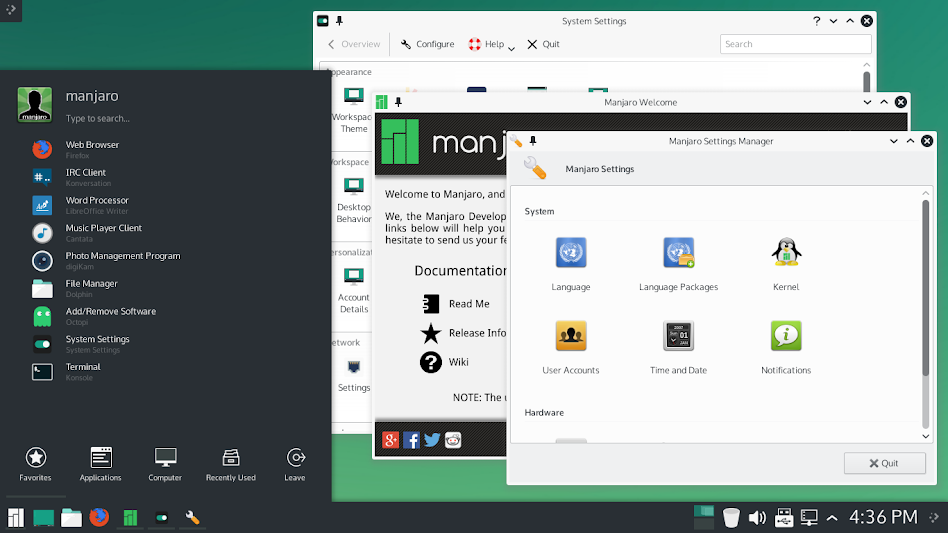948x533 pixels.
Task: Click Quit in the System Settings toolbar
Action: point(543,44)
